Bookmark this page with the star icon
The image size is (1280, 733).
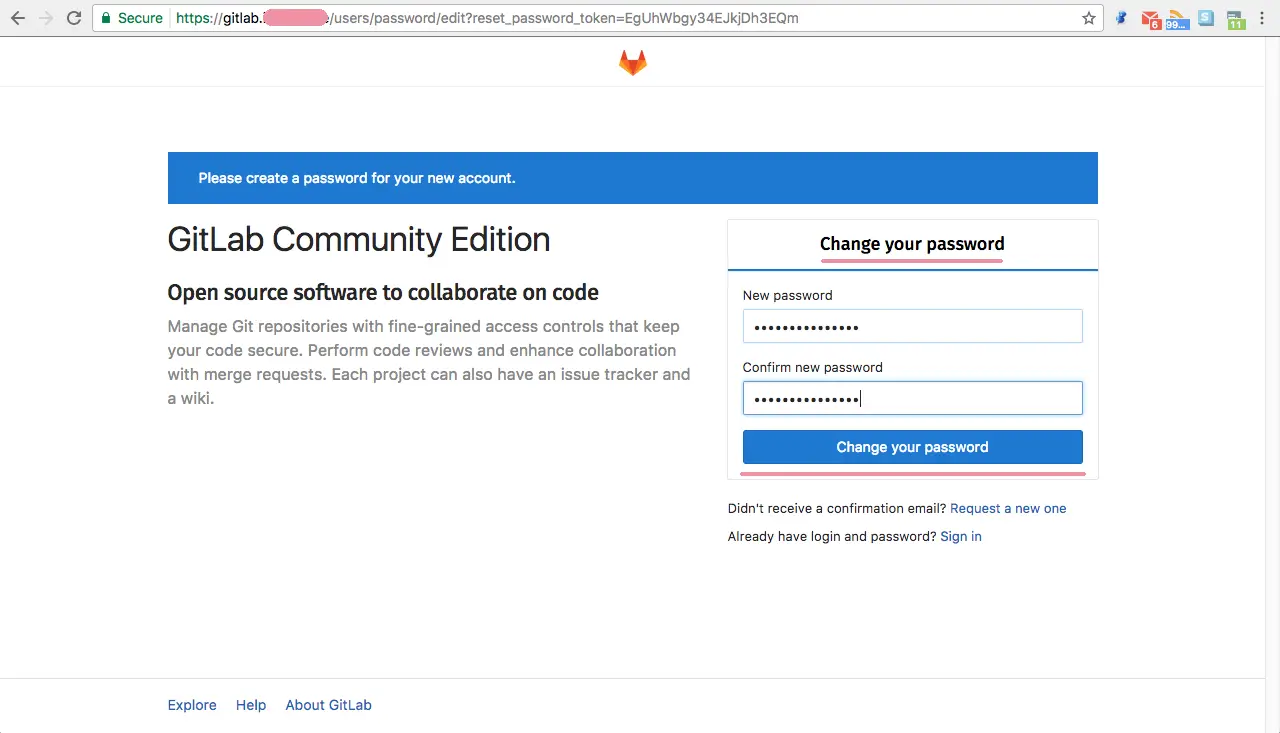[x=1089, y=18]
